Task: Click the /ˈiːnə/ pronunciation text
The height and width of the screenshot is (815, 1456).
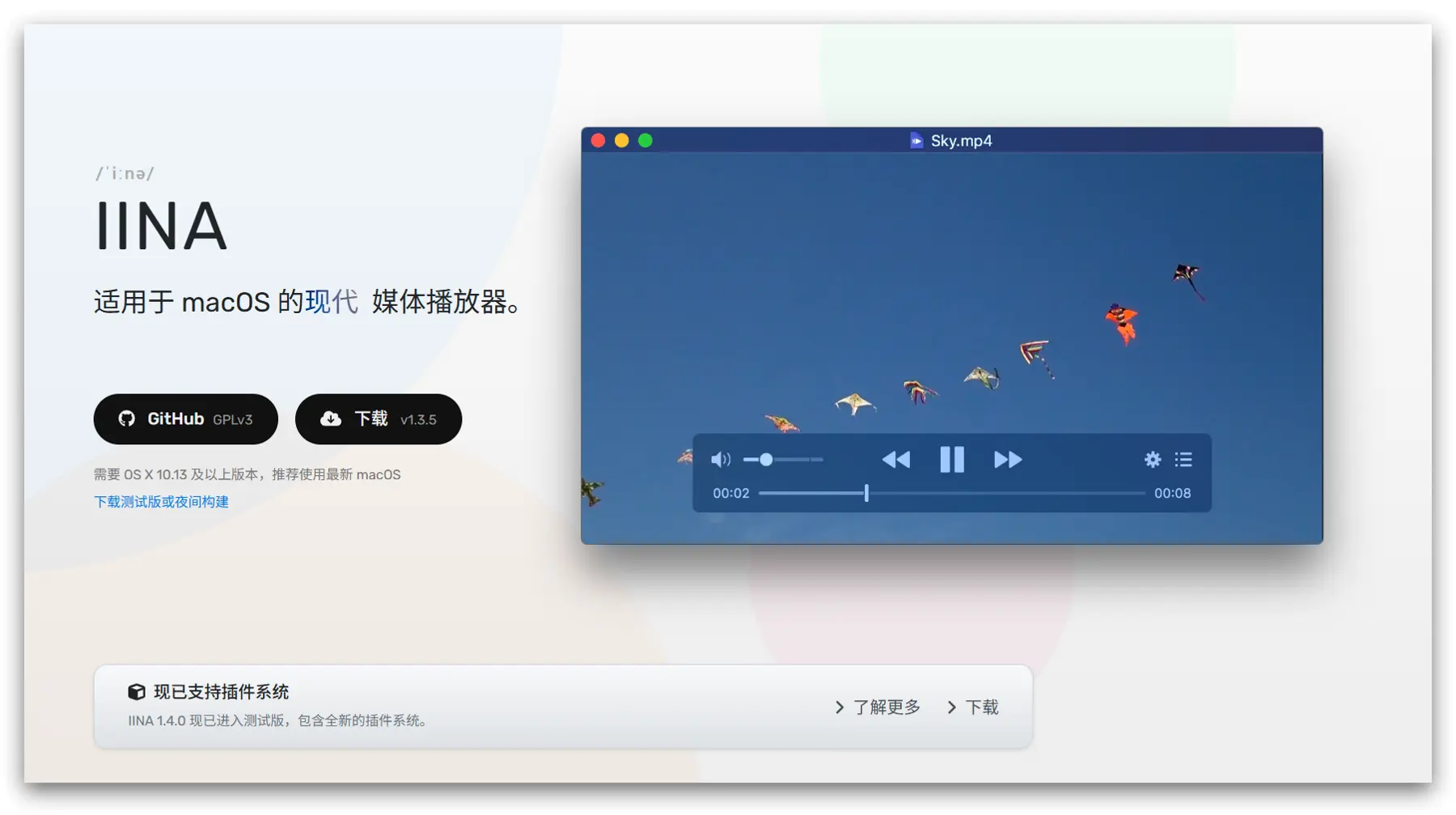Action: pyautogui.click(x=125, y=173)
